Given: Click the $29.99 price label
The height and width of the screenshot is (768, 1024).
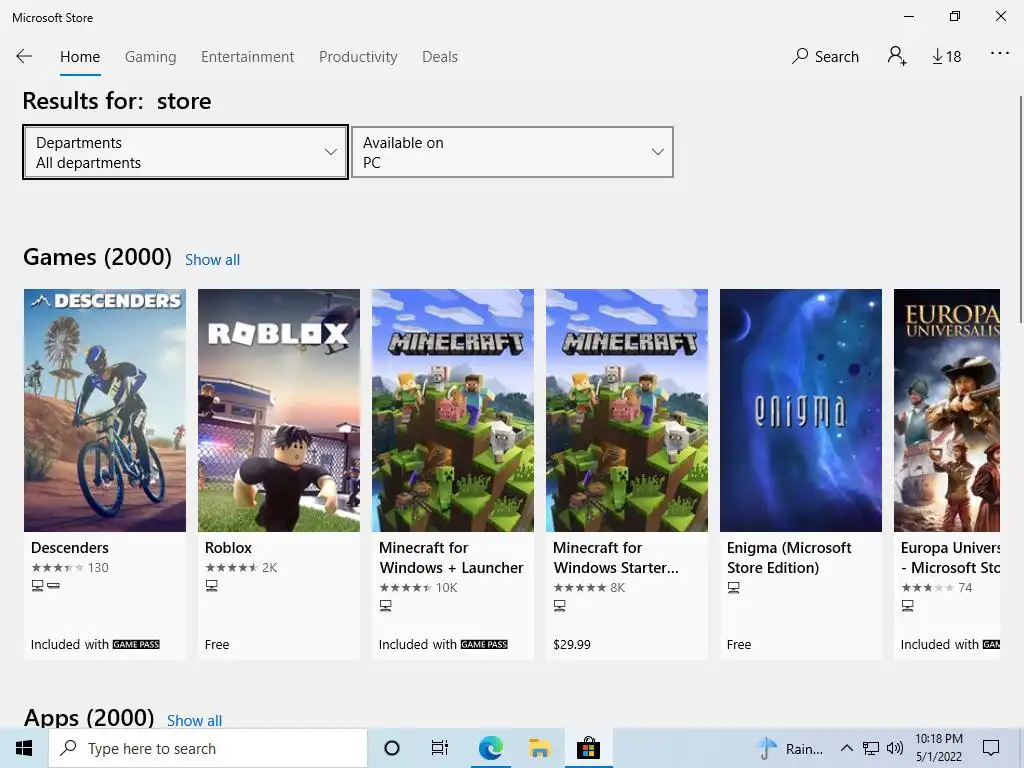Looking at the screenshot, I should point(571,645).
